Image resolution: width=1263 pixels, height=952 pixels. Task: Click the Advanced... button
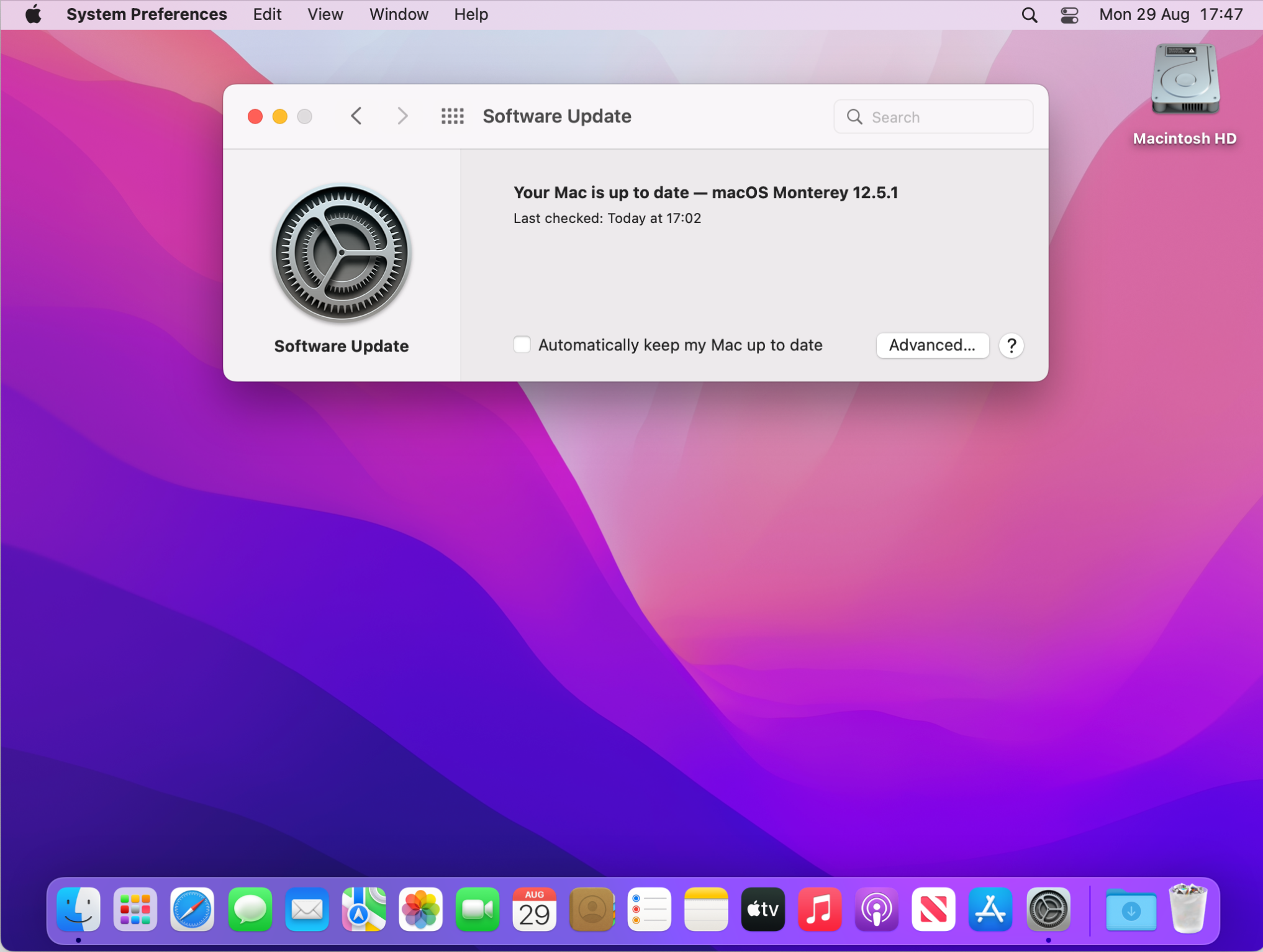coord(932,345)
